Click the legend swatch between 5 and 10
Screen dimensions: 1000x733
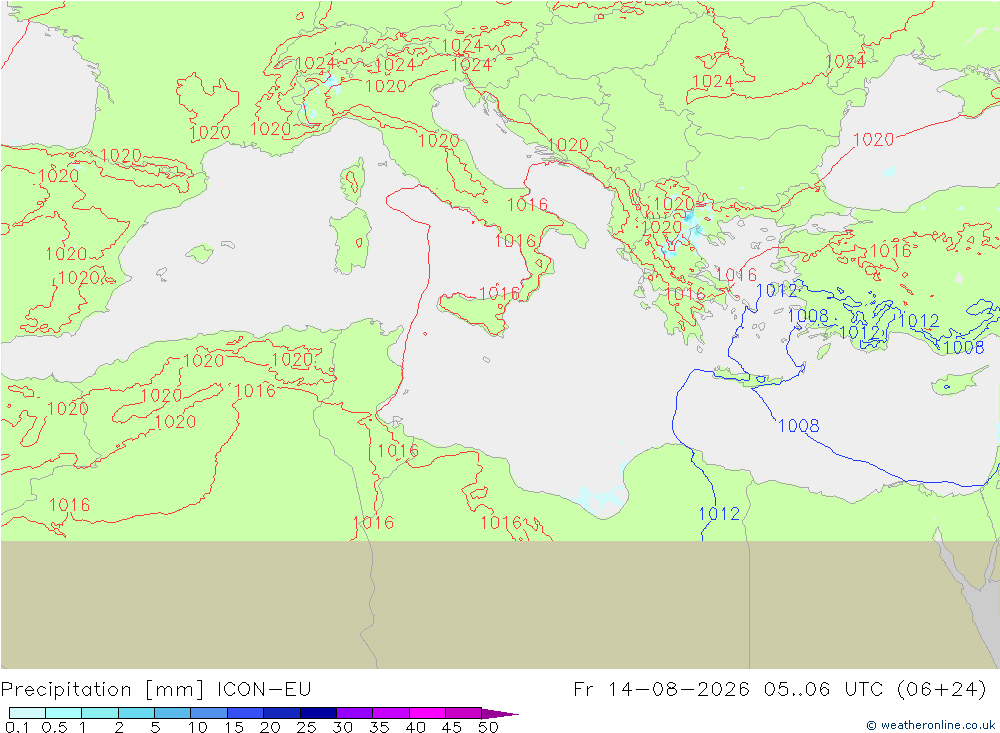[x=172, y=713]
